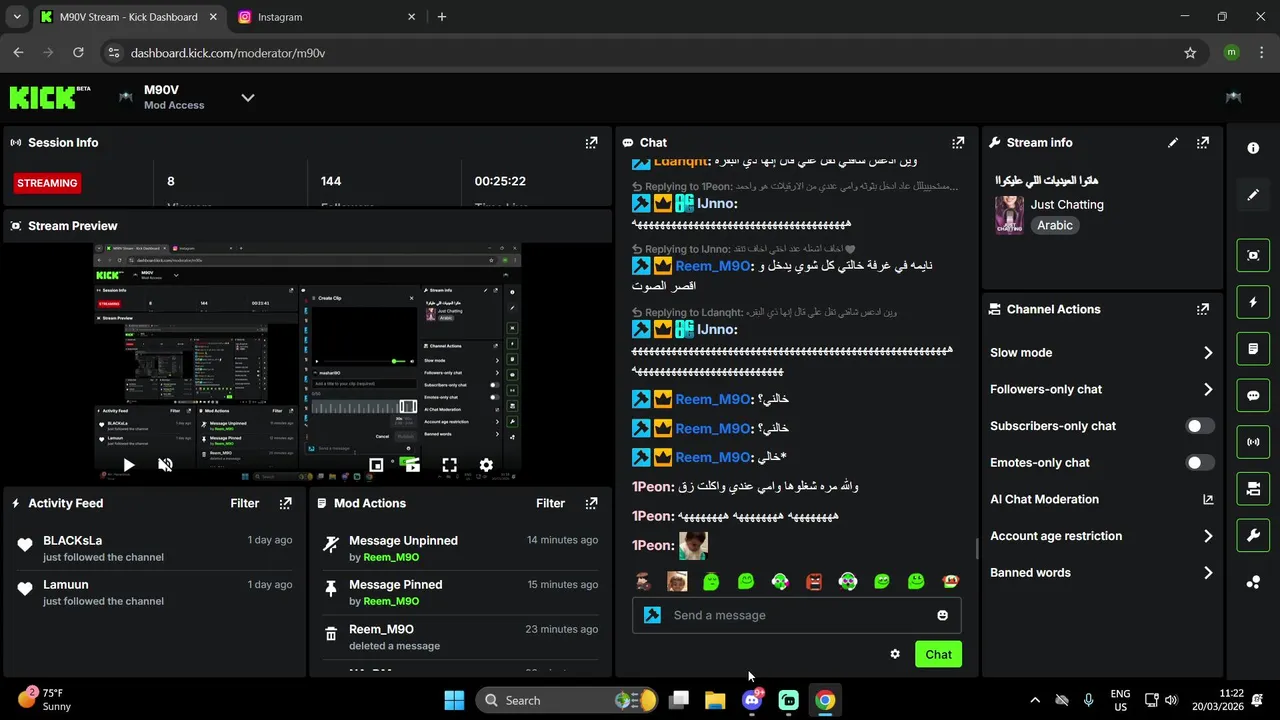Pop out the Channel Actions panel
1280x720 pixels.
pyautogui.click(x=1203, y=310)
